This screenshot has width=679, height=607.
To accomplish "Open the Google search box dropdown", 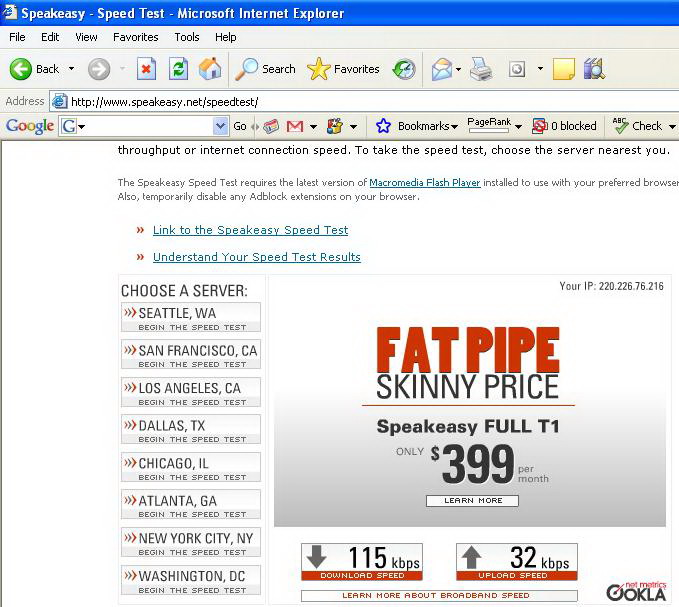I will click(221, 126).
